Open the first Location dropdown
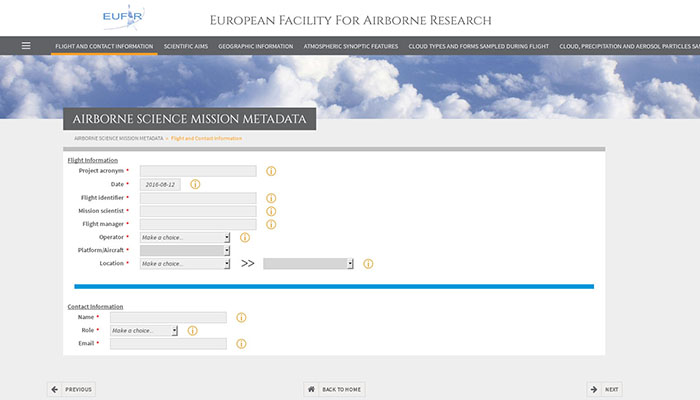Viewport: 700px width, 400px height. 185,264
